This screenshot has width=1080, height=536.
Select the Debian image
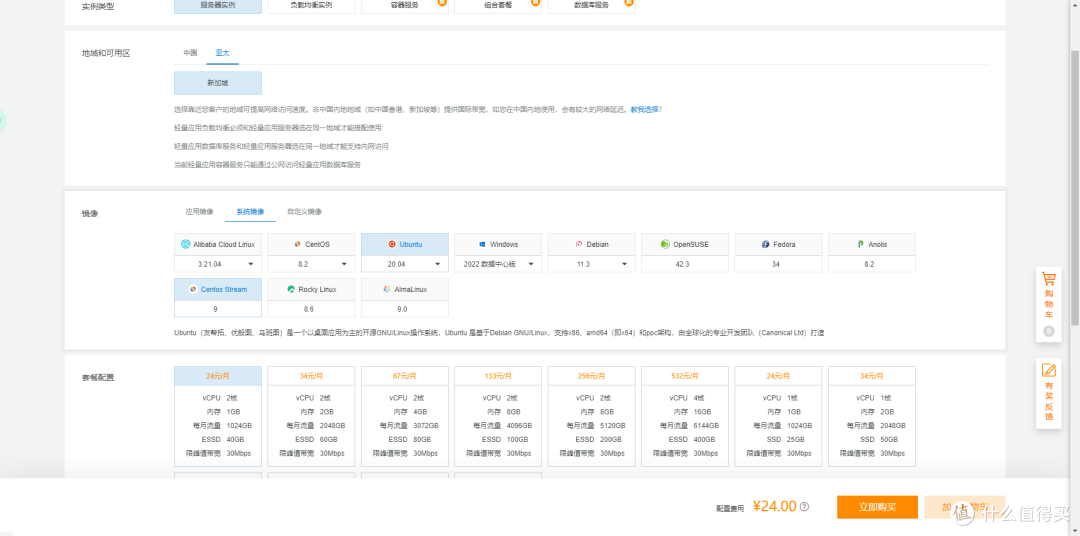point(592,244)
